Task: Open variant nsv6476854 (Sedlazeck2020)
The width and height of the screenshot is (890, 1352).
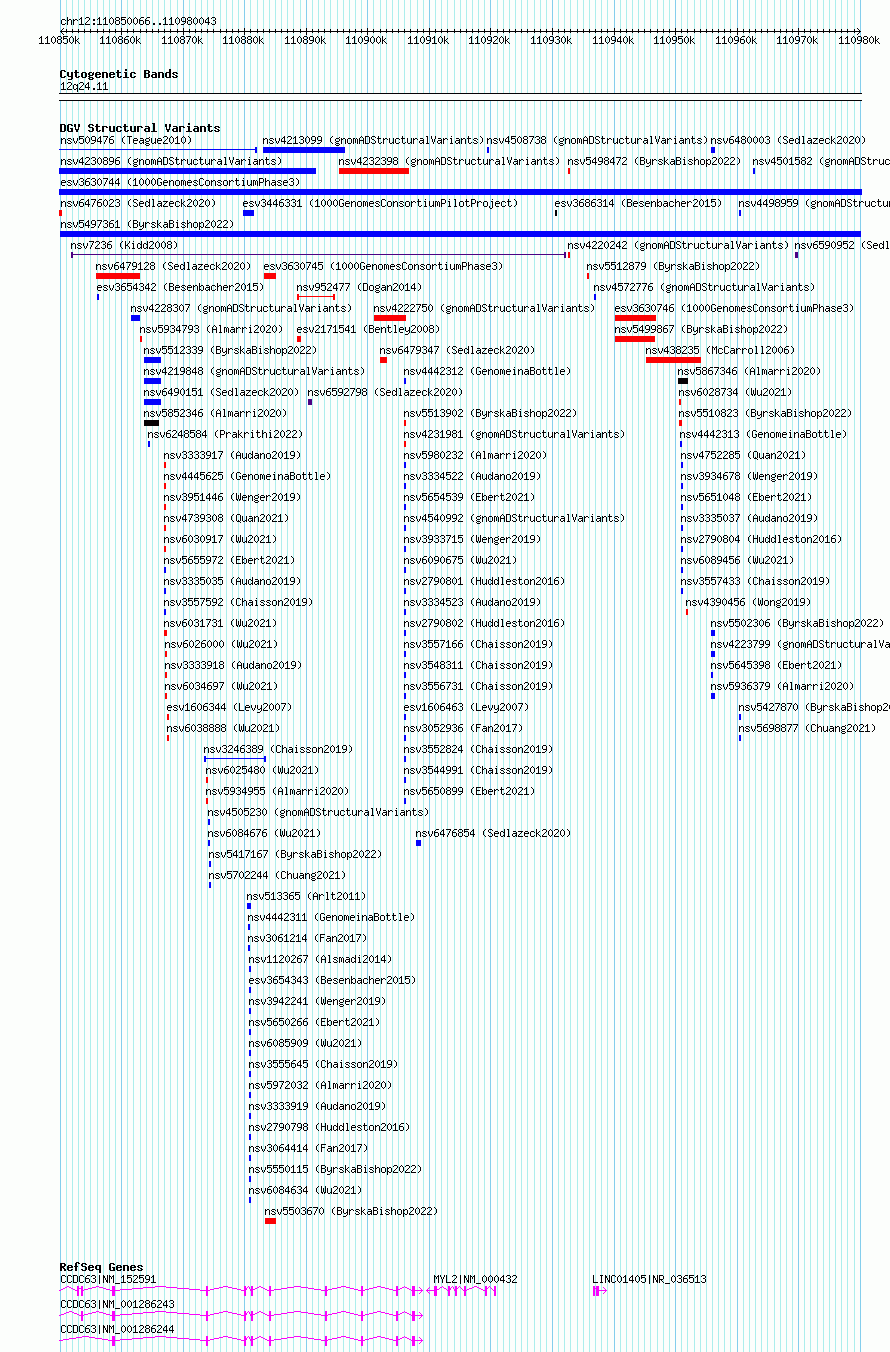Action: coord(493,833)
